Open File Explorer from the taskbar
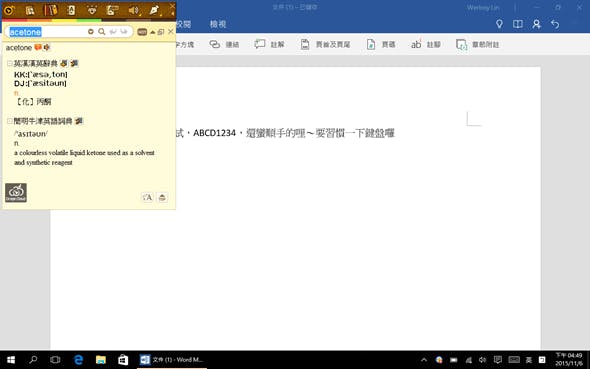This screenshot has width=590, height=369. click(x=100, y=360)
